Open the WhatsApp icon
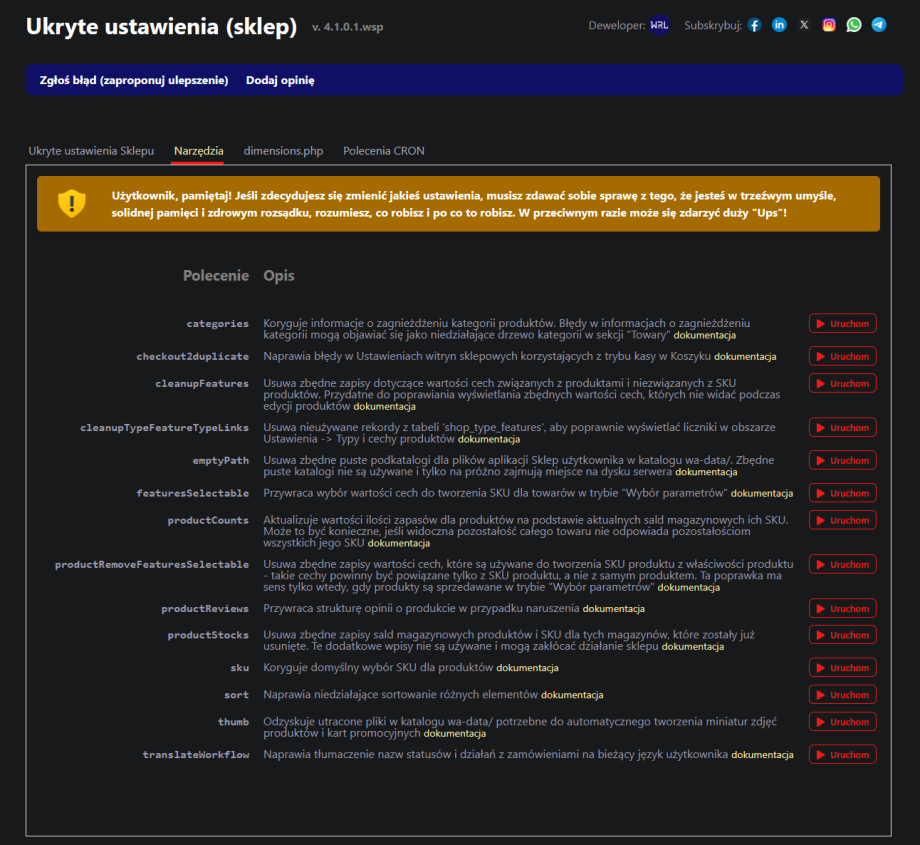Image resolution: width=920 pixels, height=845 pixels. click(853, 25)
